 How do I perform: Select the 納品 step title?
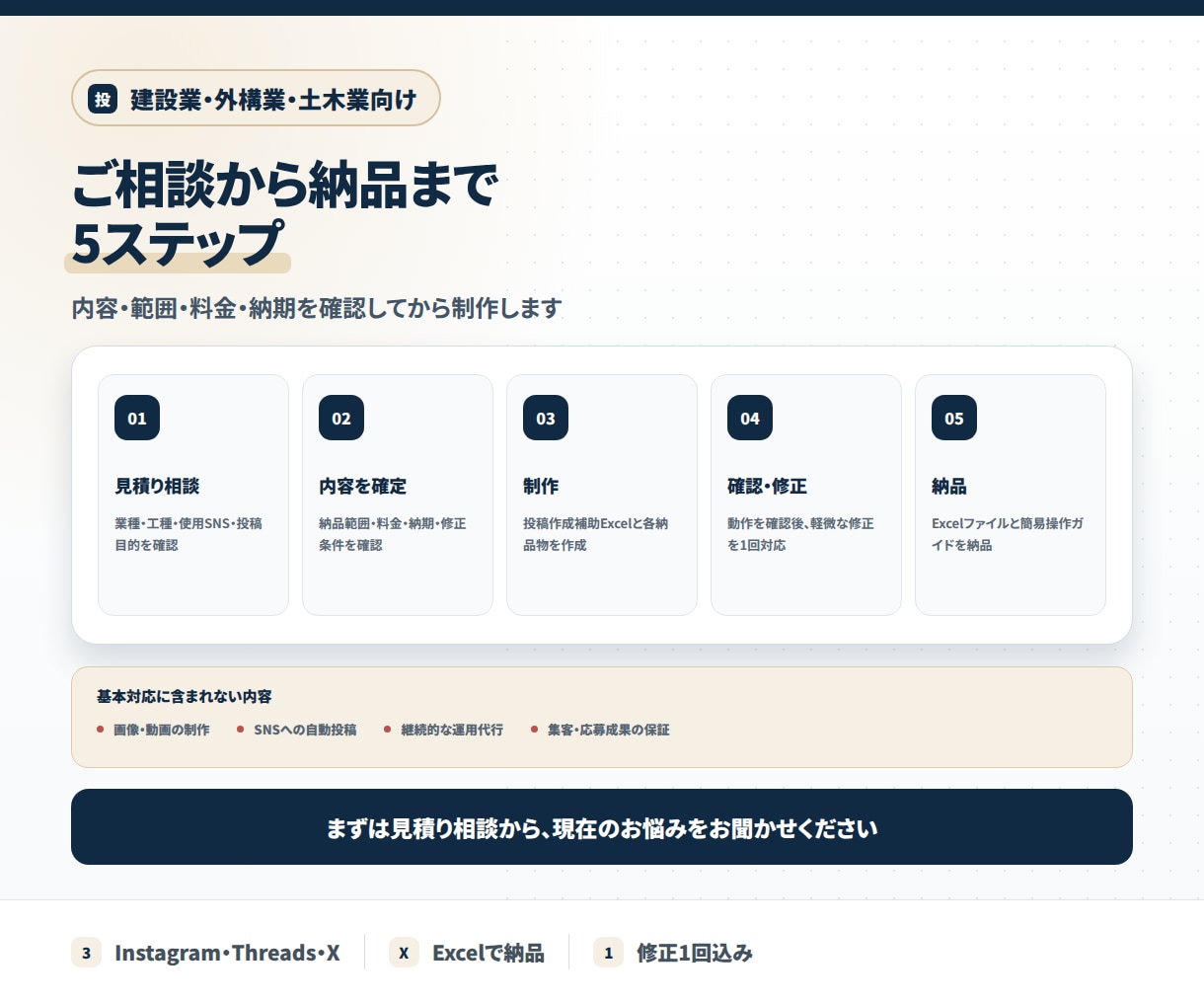coord(949,486)
